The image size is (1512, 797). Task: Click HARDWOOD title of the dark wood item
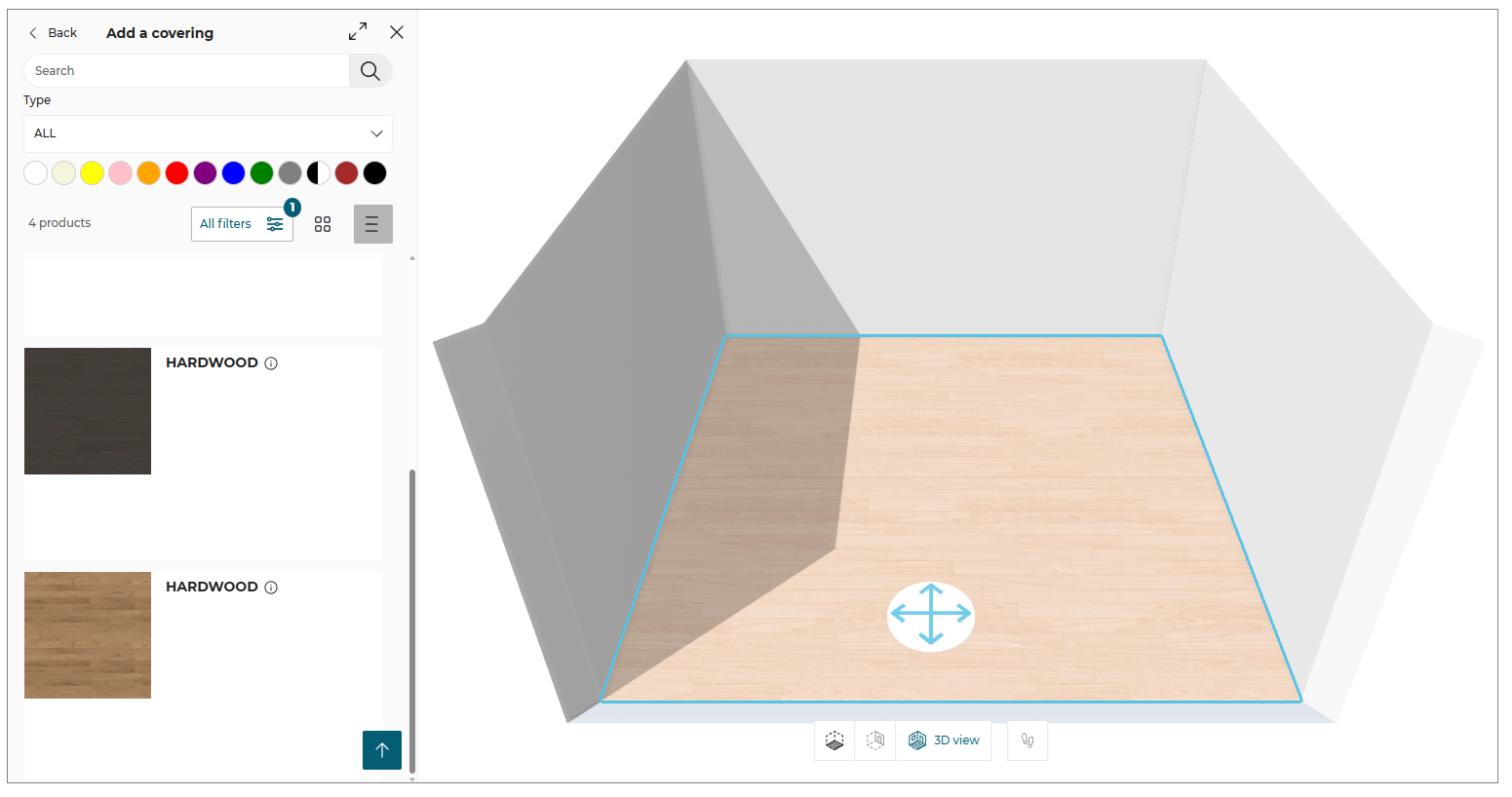click(212, 362)
